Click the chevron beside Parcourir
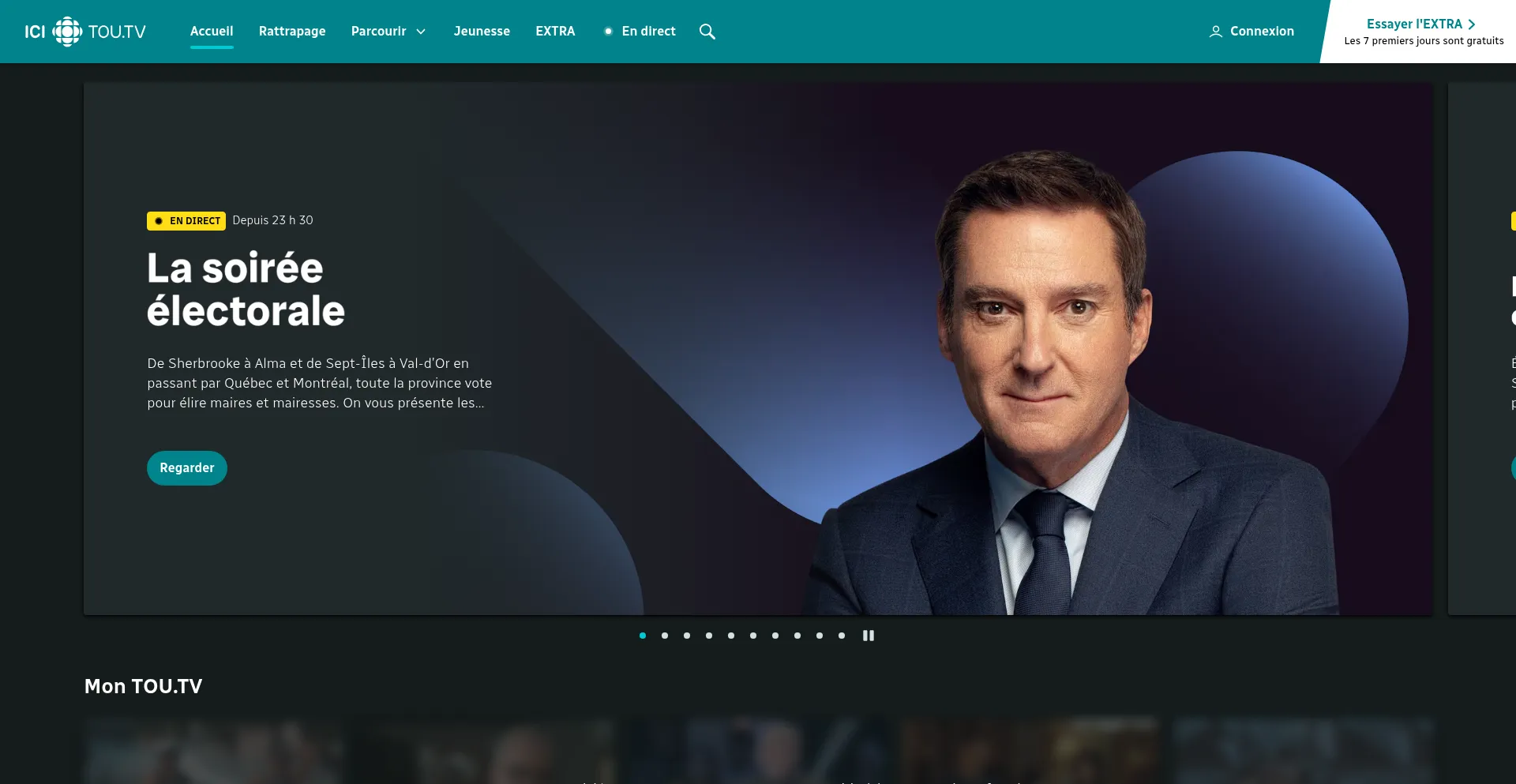1516x784 pixels. coord(421,32)
